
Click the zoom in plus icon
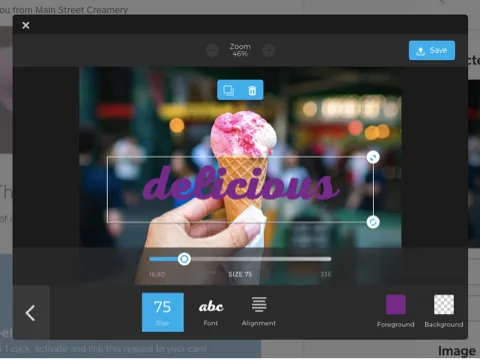pyautogui.click(x=269, y=50)
